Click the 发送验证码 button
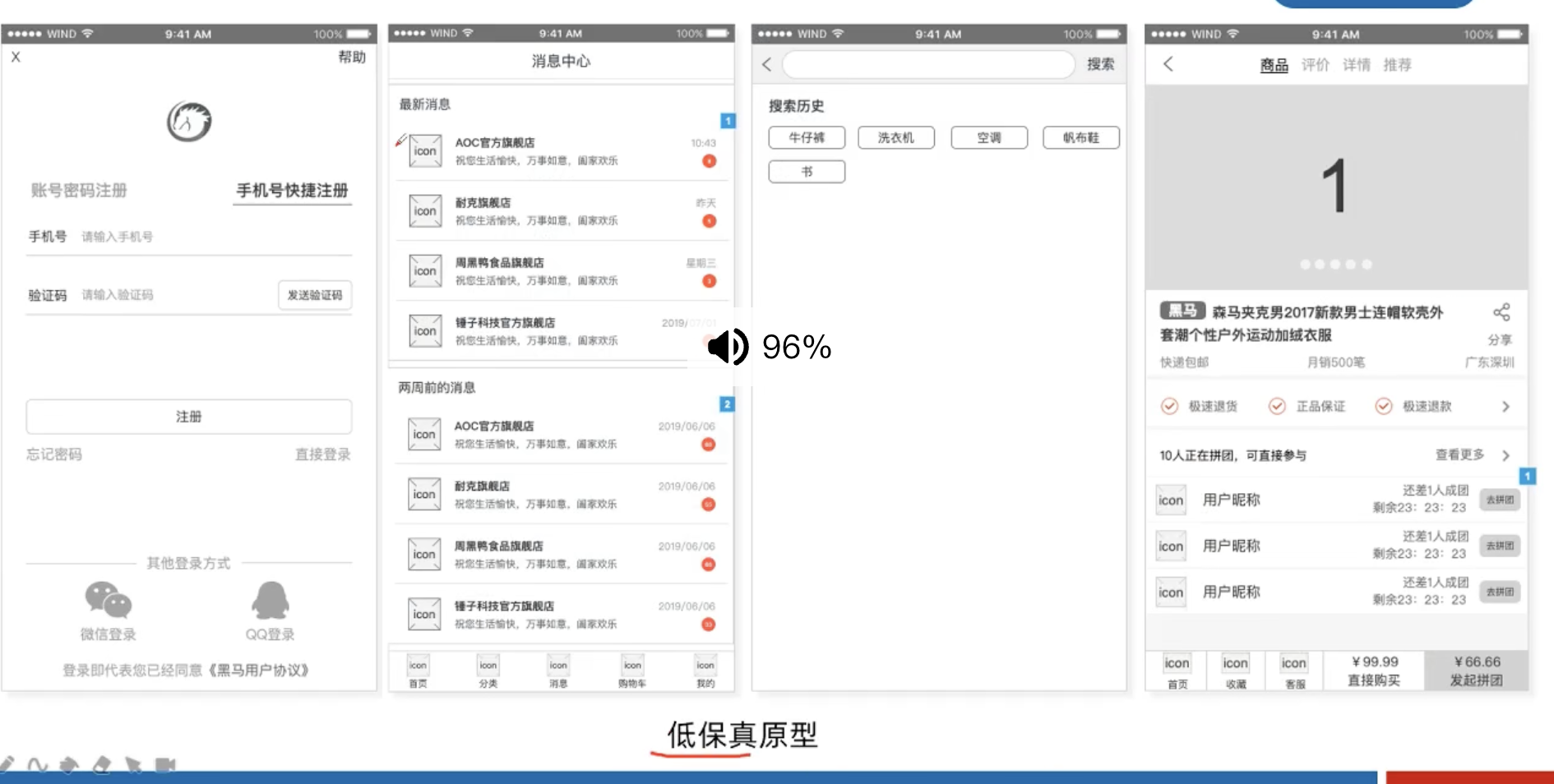 [315, 295]
